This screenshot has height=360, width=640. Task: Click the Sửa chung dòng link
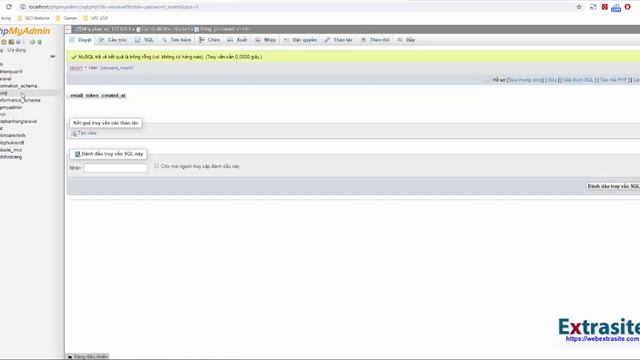(x=525, y=80)
